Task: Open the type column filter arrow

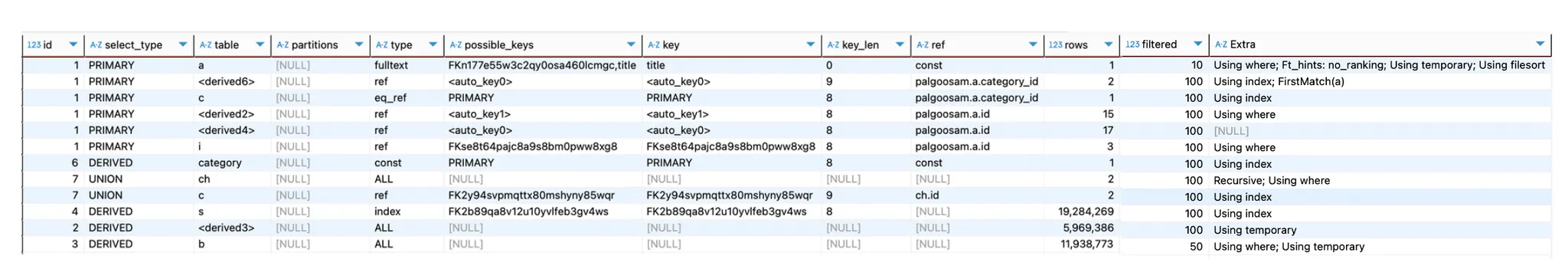Action: click(433, 45)
